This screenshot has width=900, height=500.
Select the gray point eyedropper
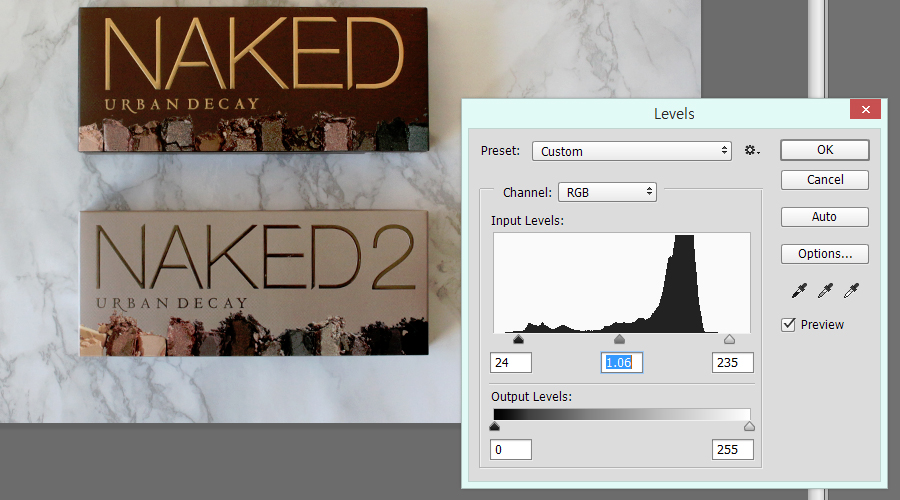pyautogui.click(x=825, y=290)
